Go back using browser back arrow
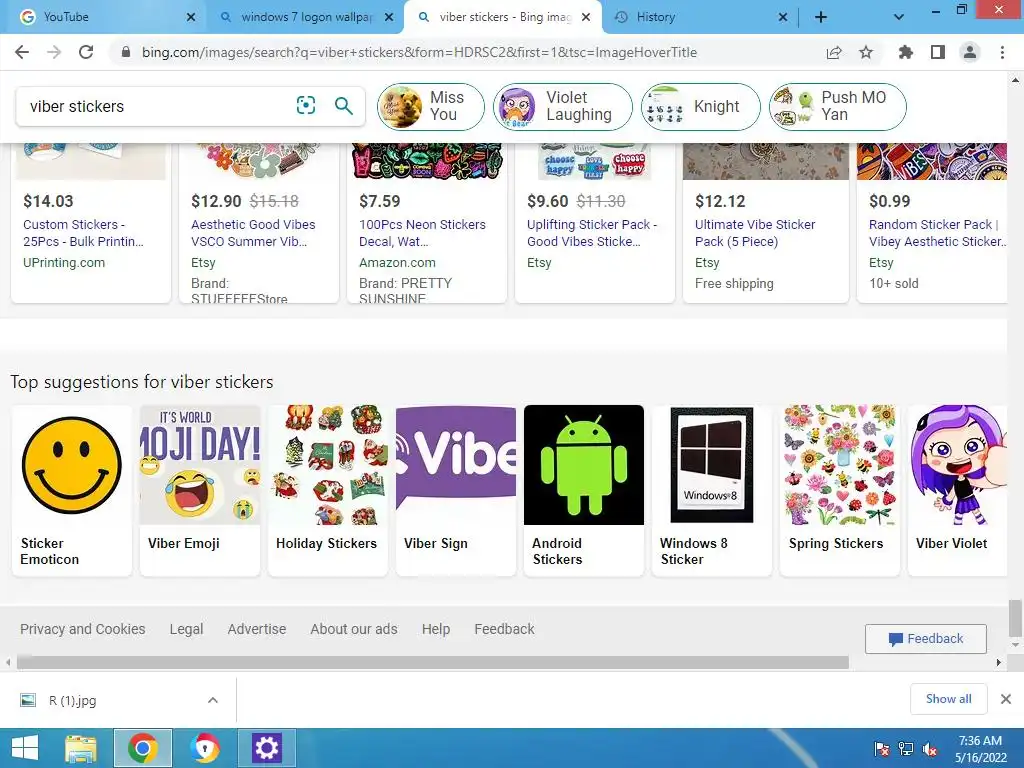This screenshot has height=768, width=1024. click(22, 52)
